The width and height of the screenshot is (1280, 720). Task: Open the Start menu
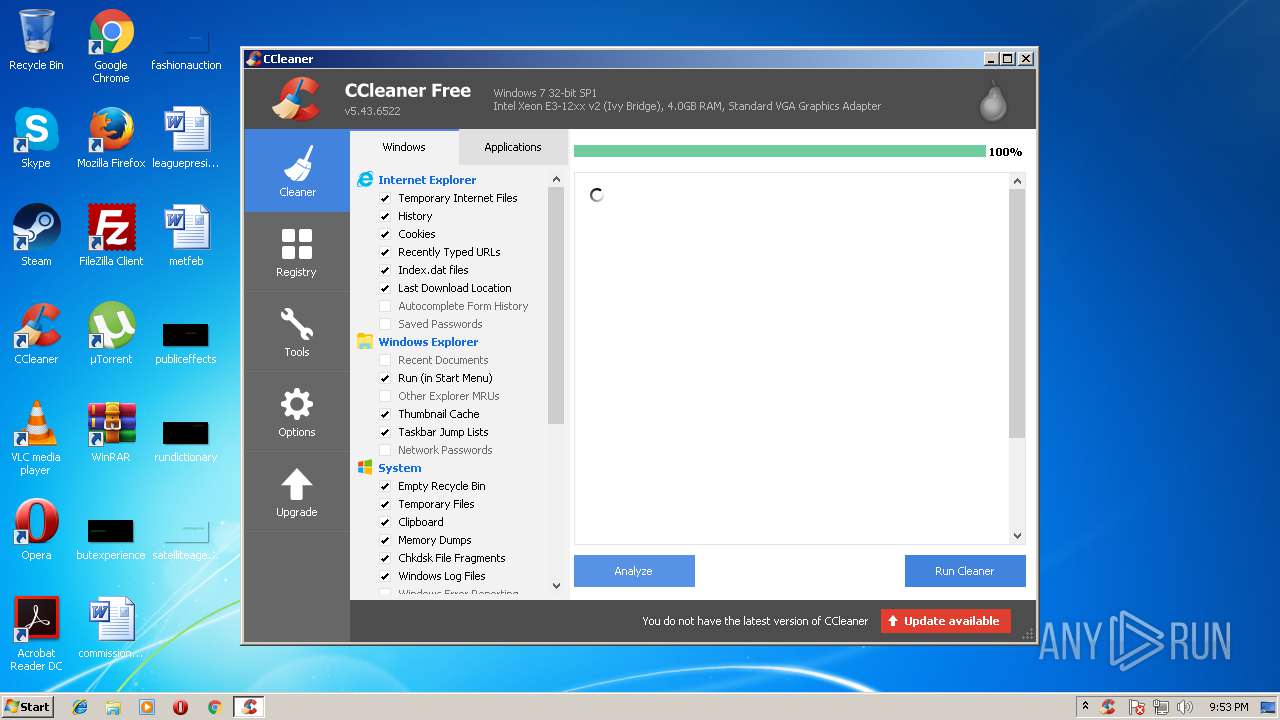pos(27,707)
